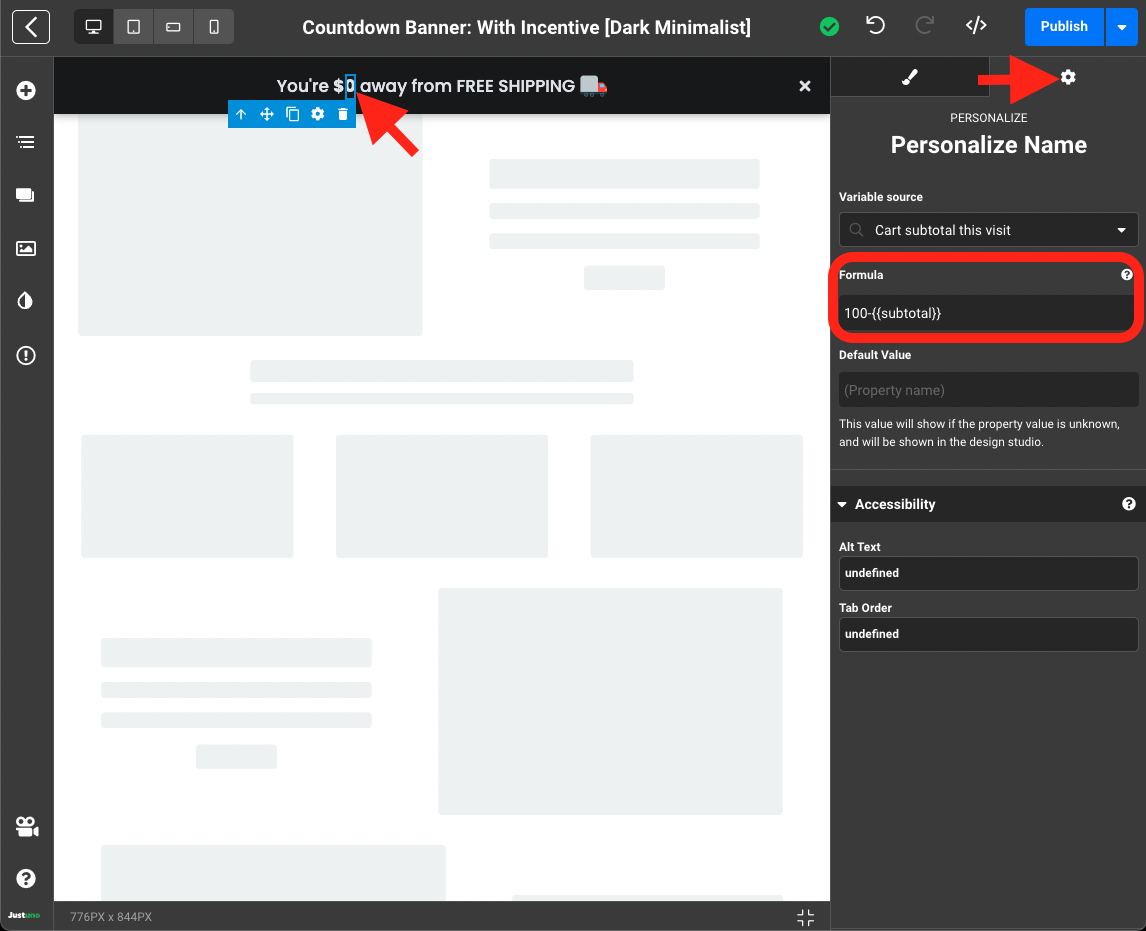Open the layers list icon
The height and width of the screenshot is (931, 1146).
(26, 143)
